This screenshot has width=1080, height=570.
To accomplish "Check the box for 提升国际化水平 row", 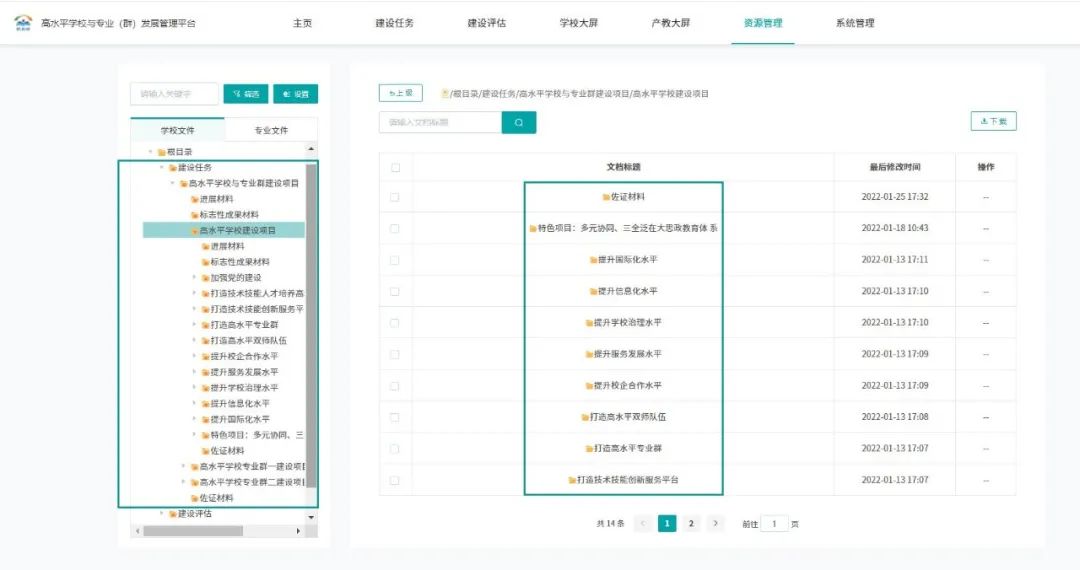I will [395, 260].
